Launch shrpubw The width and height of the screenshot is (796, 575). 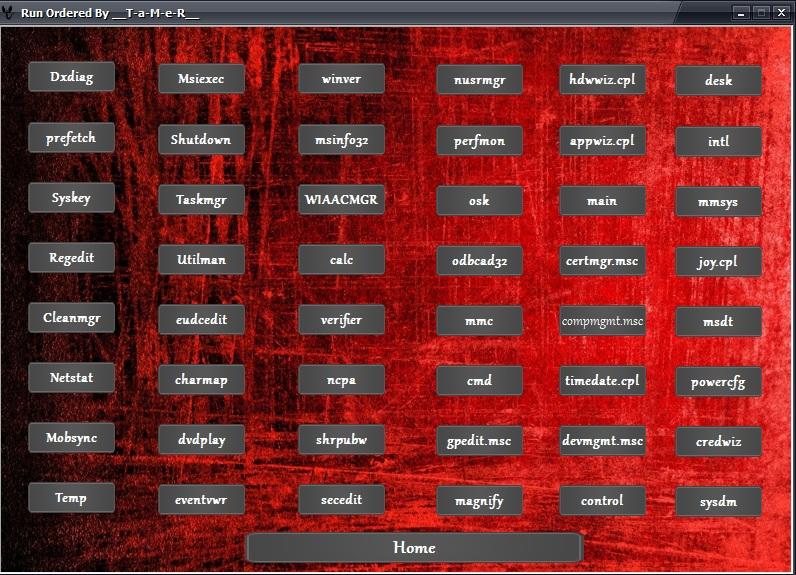[342, 439]
